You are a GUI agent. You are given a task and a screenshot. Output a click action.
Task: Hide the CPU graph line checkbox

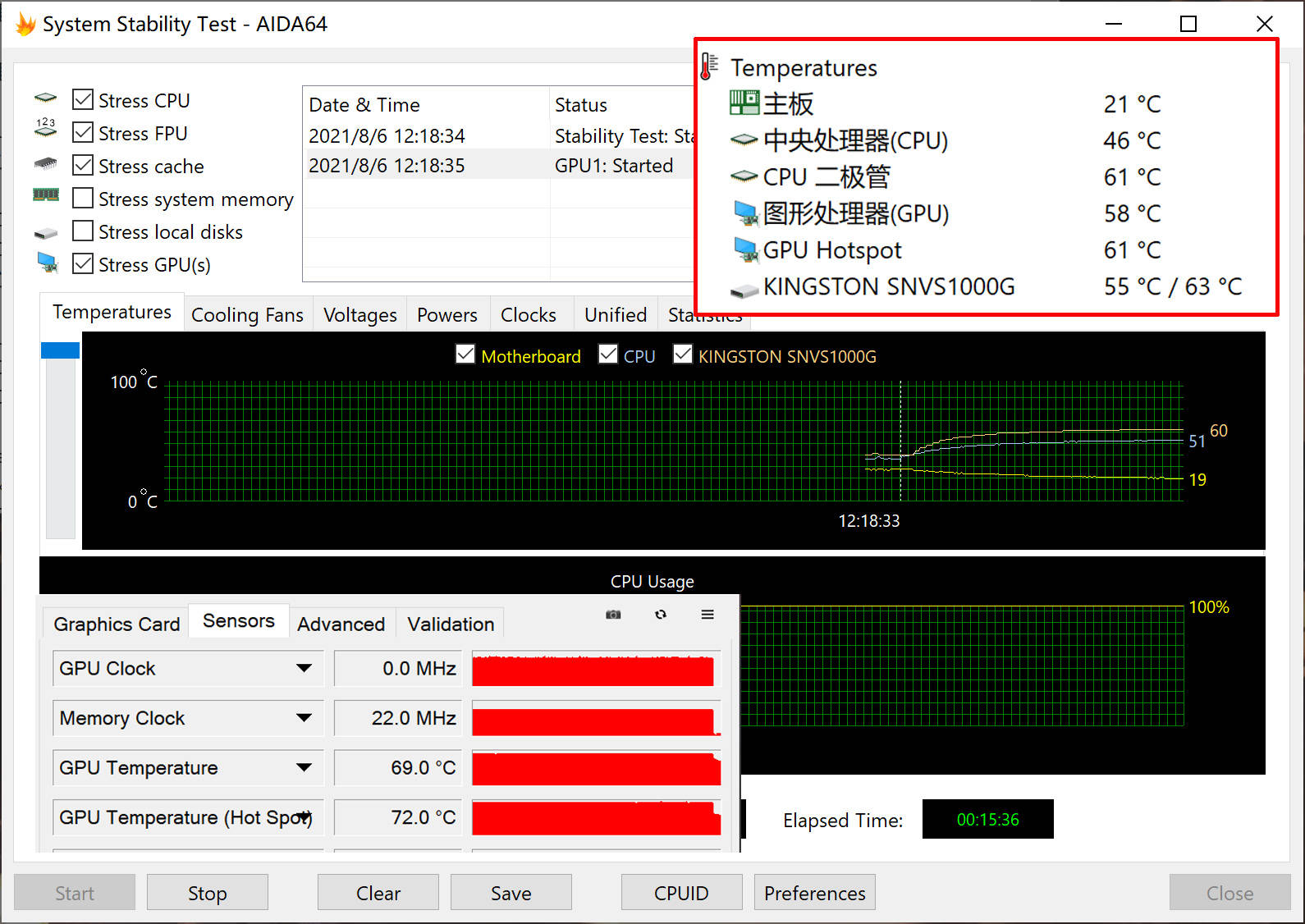tap(608, 354)
